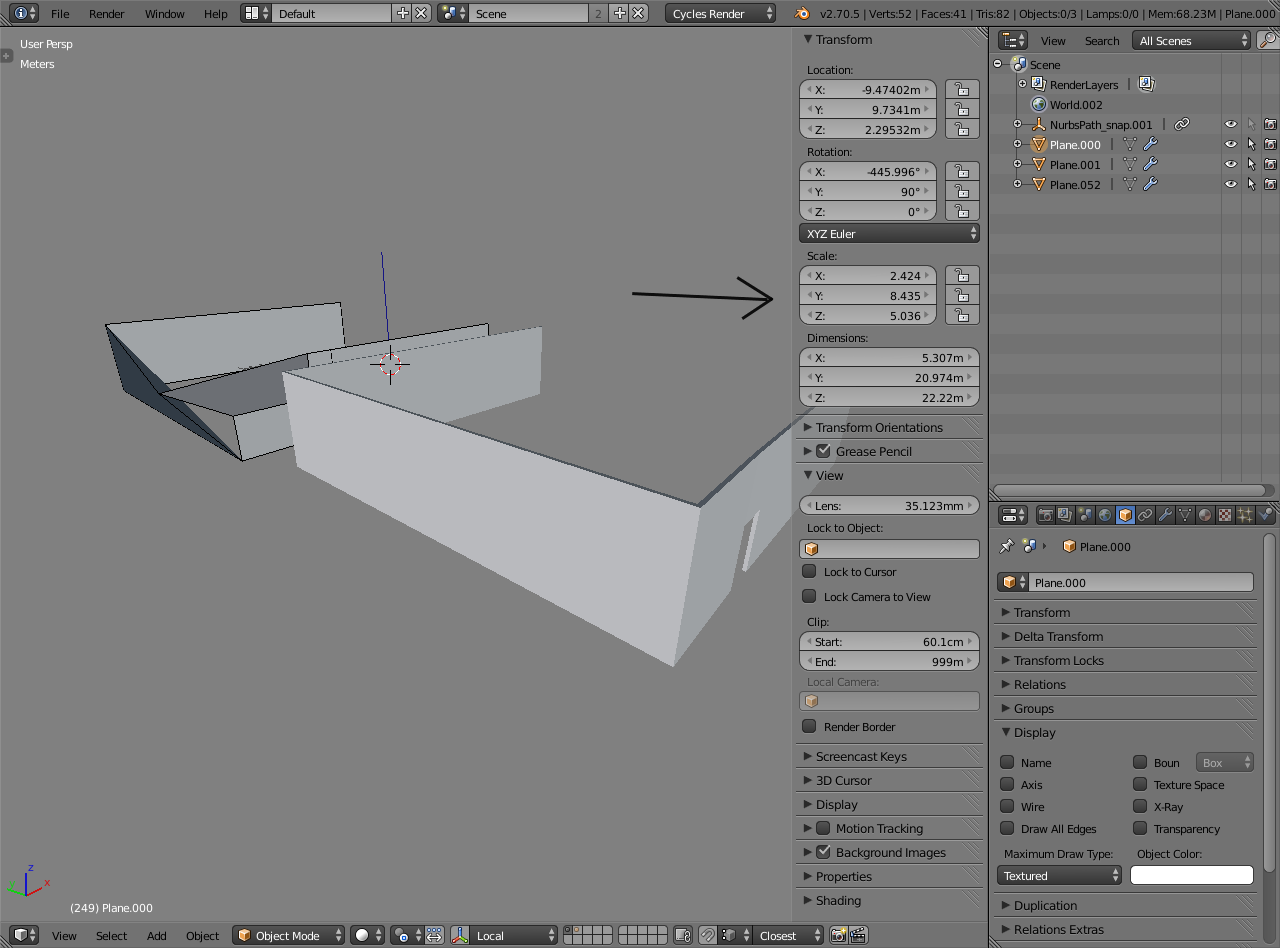The width and height of the screenshot is (1280, 948).
Task: Open the XYZ Euler rotation mode dropdown
Action: pyautogui.click(x=889, y=233)
